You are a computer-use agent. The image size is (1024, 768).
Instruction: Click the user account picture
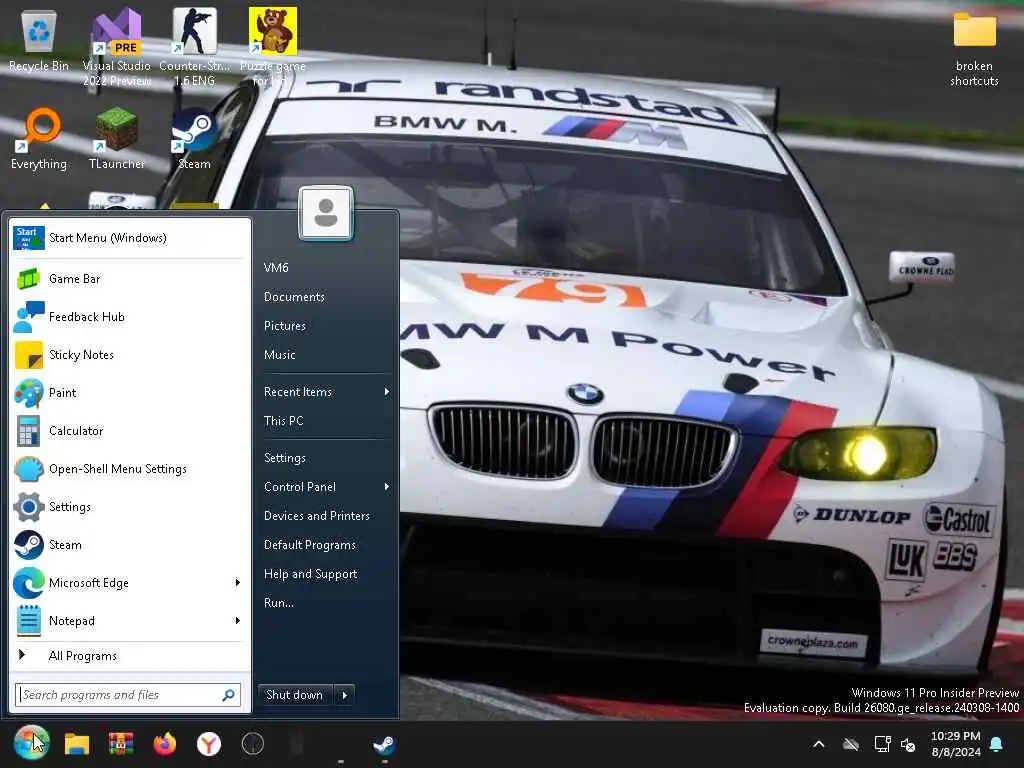[326, 213]
